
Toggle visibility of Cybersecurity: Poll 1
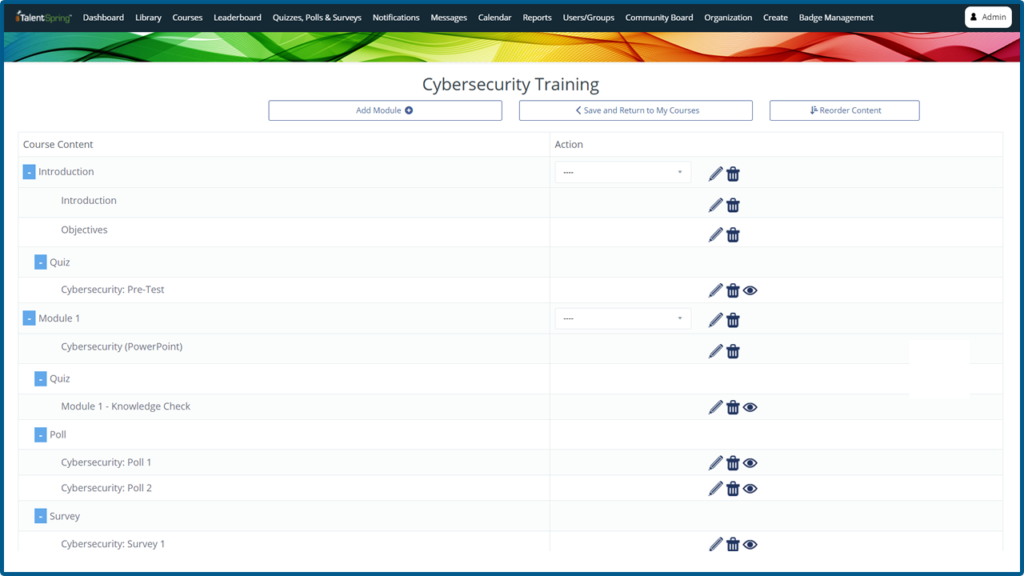point(750,463)
